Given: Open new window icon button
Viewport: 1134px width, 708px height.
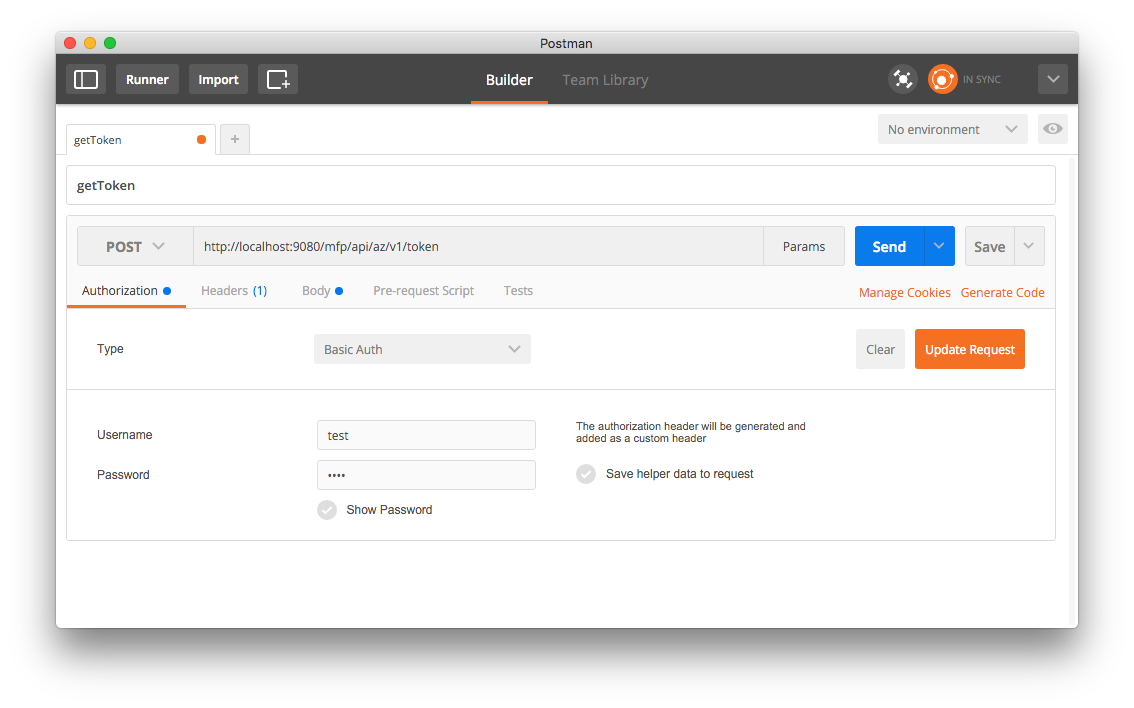Looking at the screenshot, I should (x=278, y=79).
